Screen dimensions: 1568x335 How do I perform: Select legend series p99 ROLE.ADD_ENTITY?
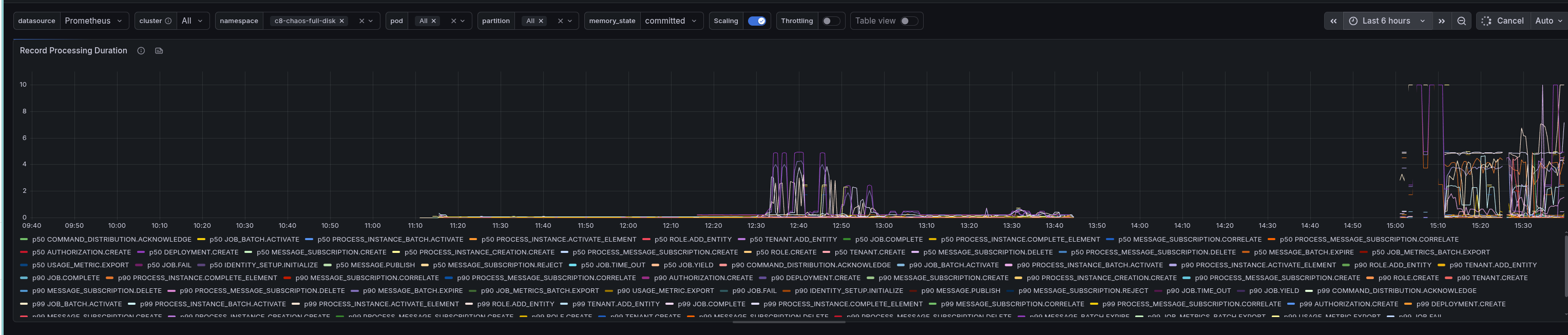[x=515, y=304]
